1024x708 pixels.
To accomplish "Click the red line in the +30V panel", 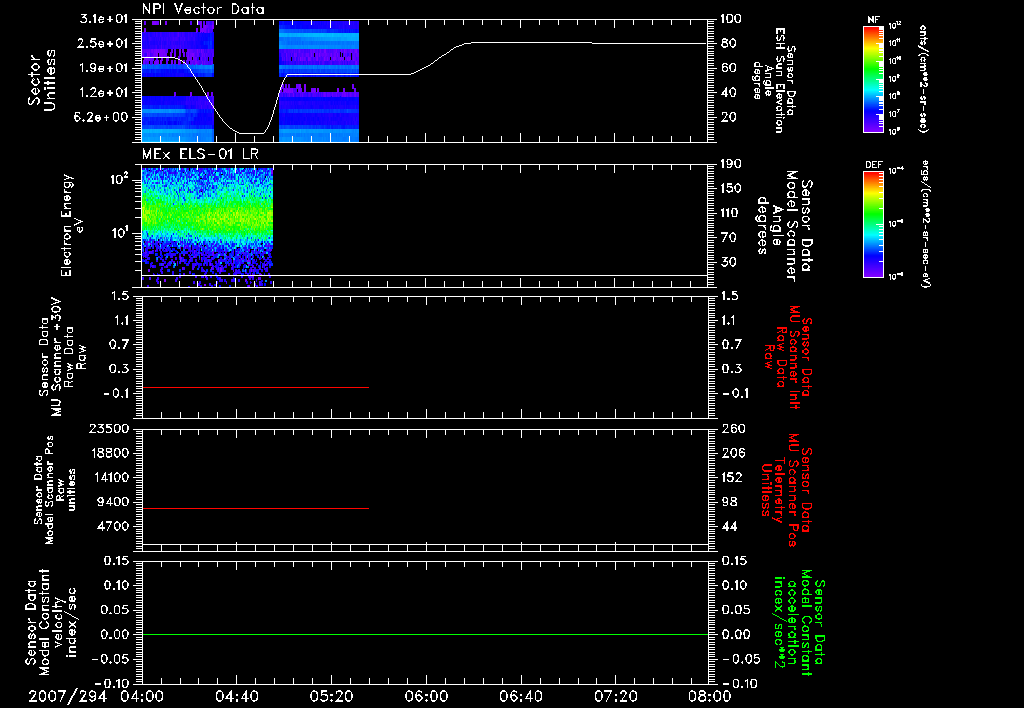I will click(255, 387).
